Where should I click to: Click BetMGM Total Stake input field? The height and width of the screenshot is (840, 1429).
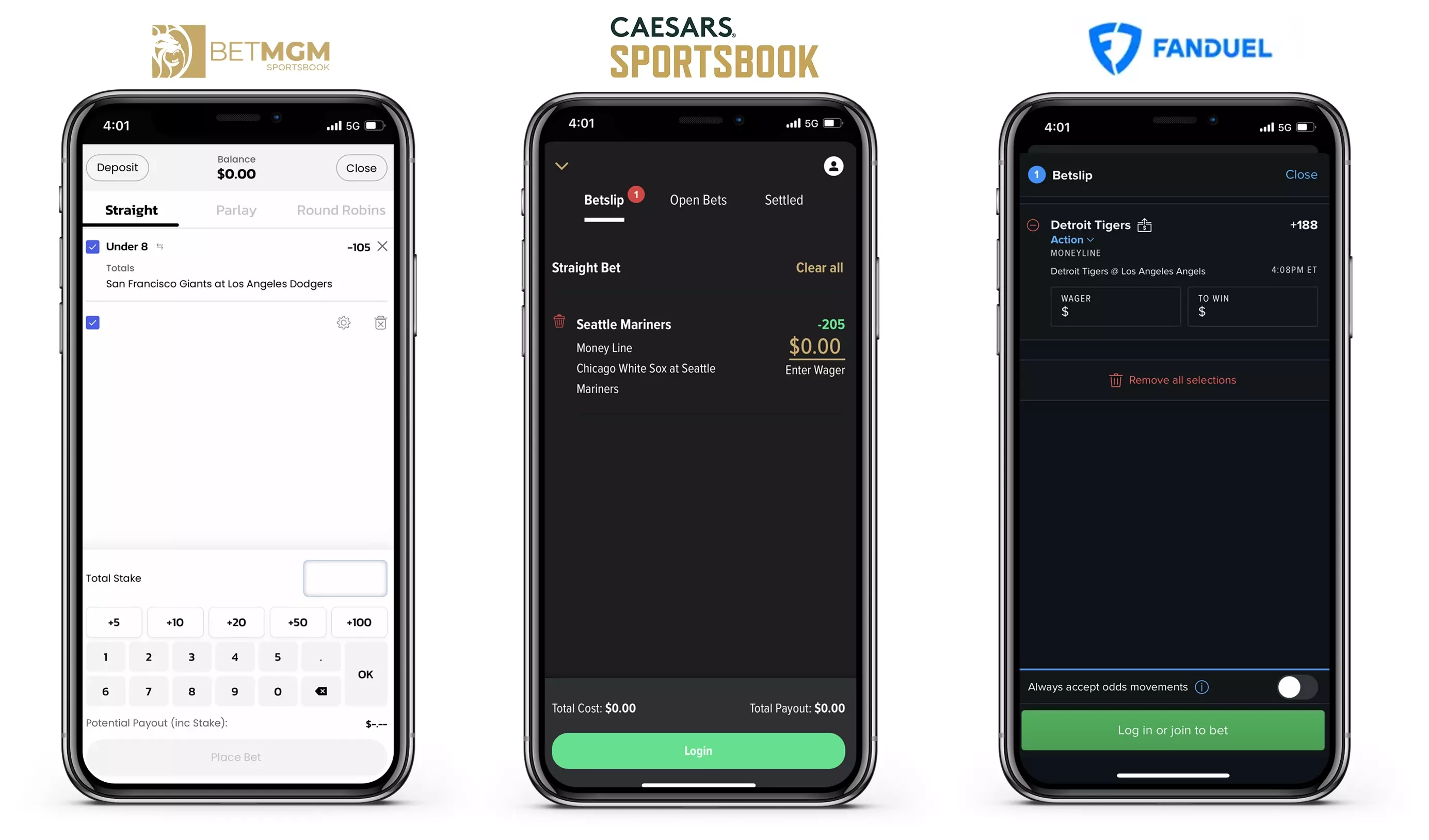345,578
